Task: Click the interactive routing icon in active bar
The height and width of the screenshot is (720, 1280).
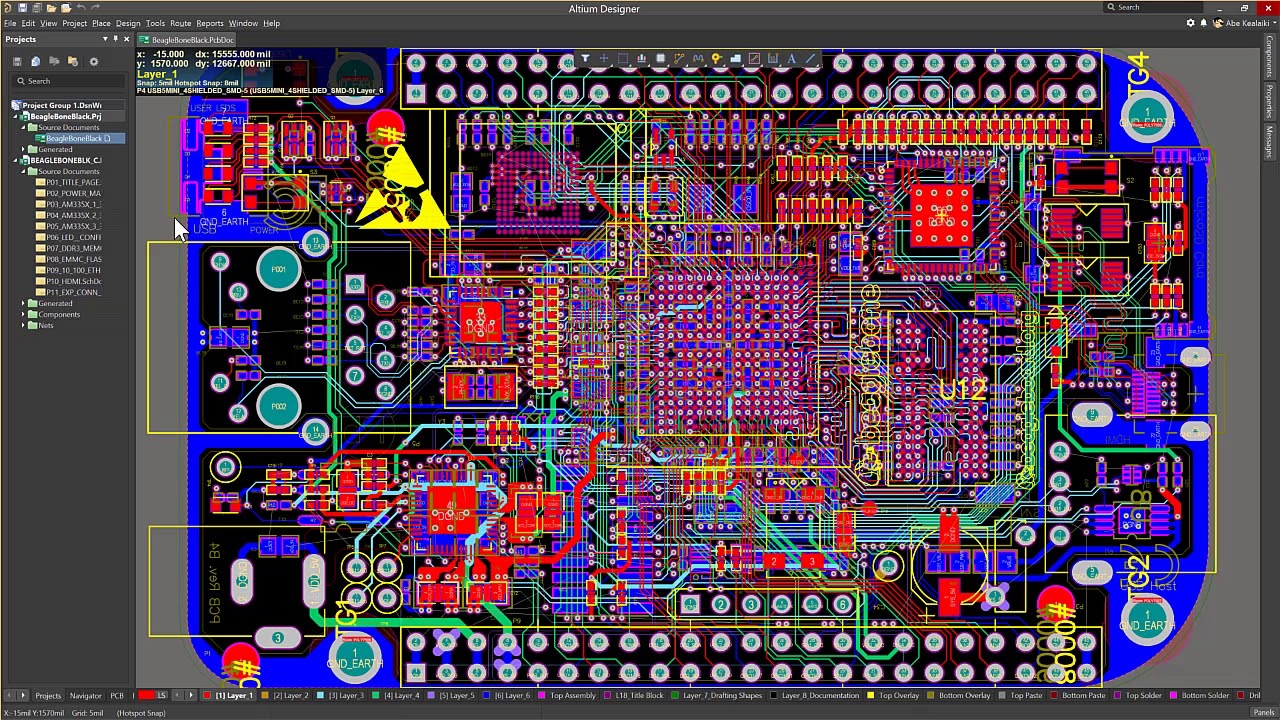Action: point(679,59)
